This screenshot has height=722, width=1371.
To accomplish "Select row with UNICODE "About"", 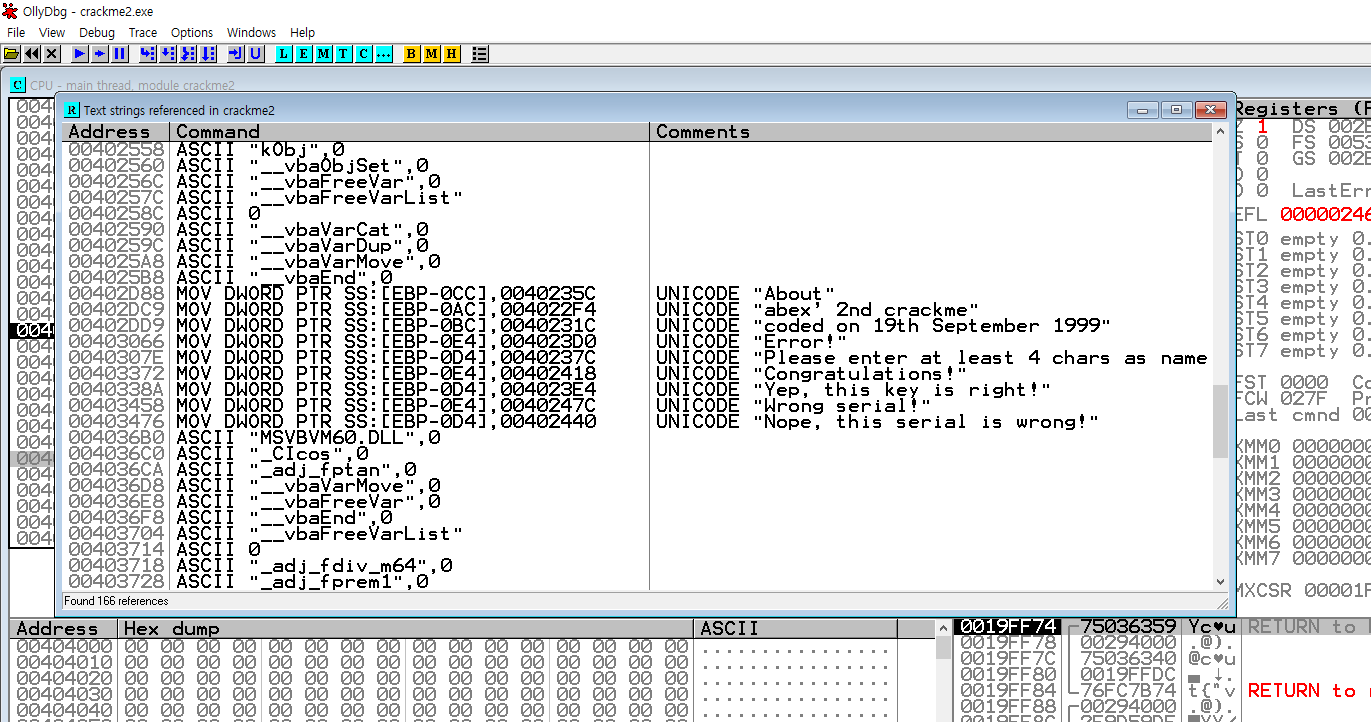I will 637,294.
